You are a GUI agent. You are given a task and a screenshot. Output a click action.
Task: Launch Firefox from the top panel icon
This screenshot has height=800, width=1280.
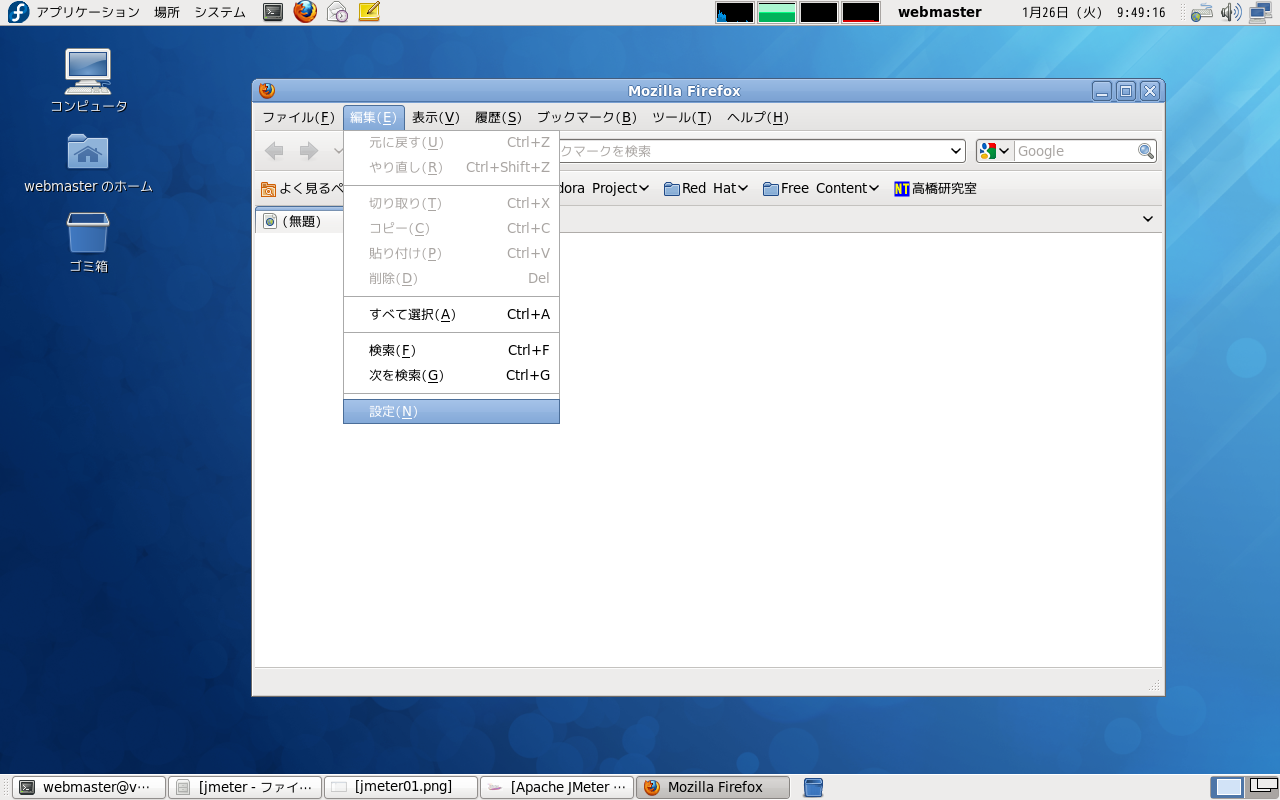click(305, 12)
